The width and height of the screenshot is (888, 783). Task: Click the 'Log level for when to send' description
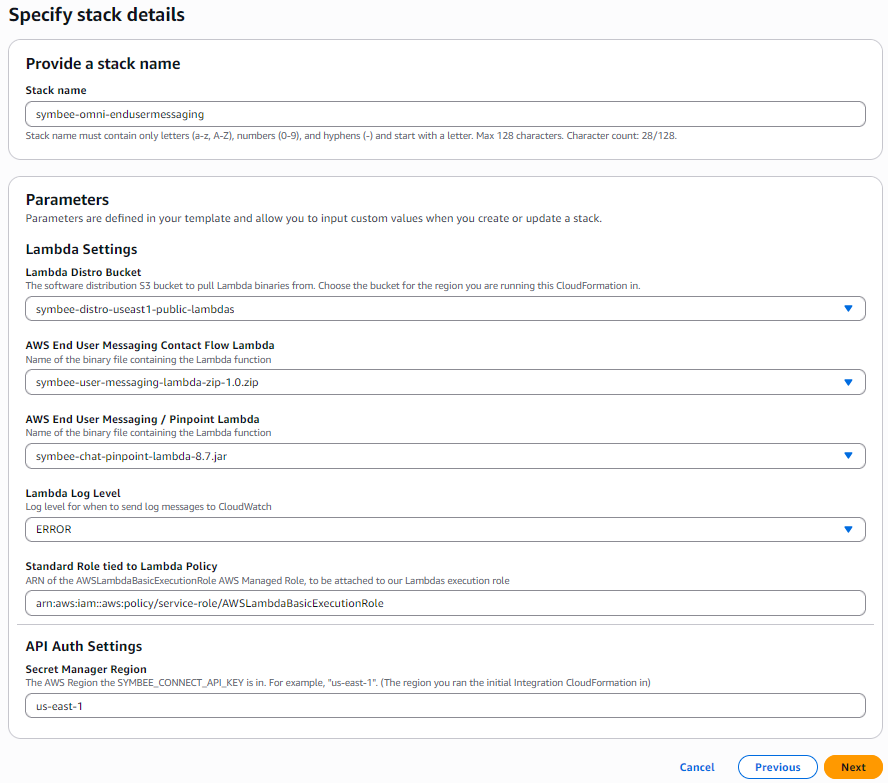[x=148, y=507]
